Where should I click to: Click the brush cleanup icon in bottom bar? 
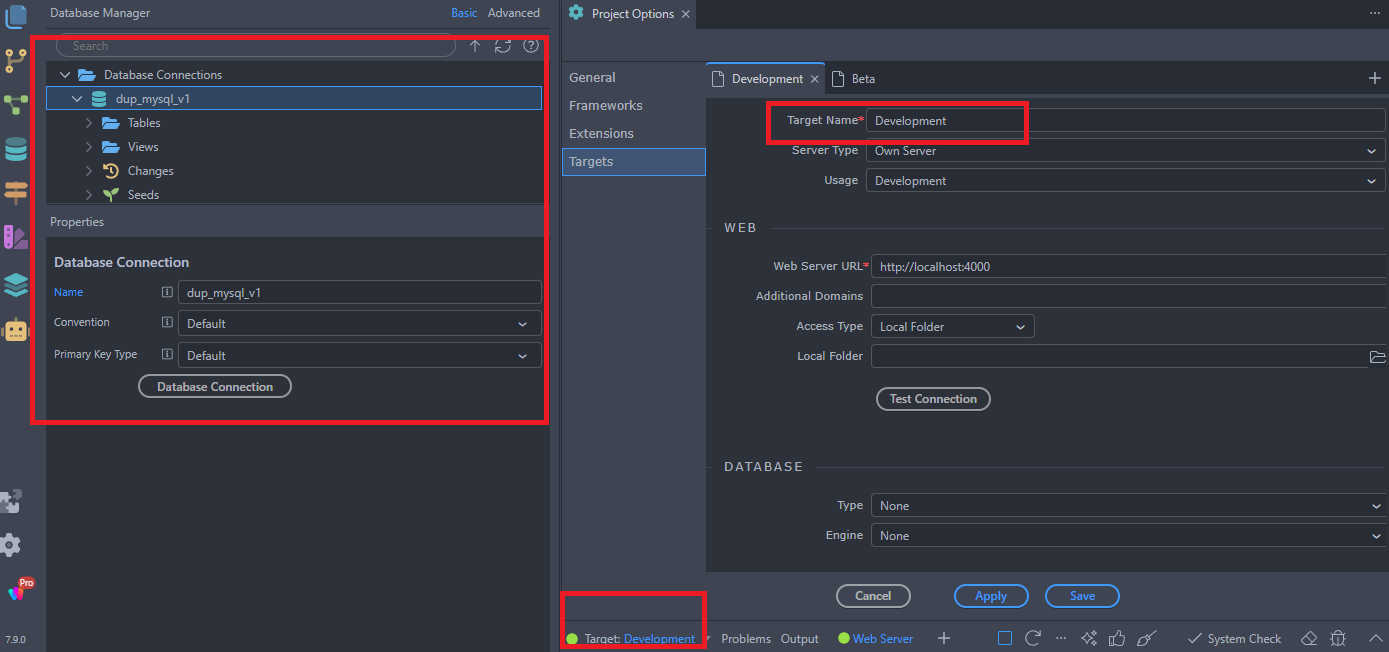coord(1147,638)
